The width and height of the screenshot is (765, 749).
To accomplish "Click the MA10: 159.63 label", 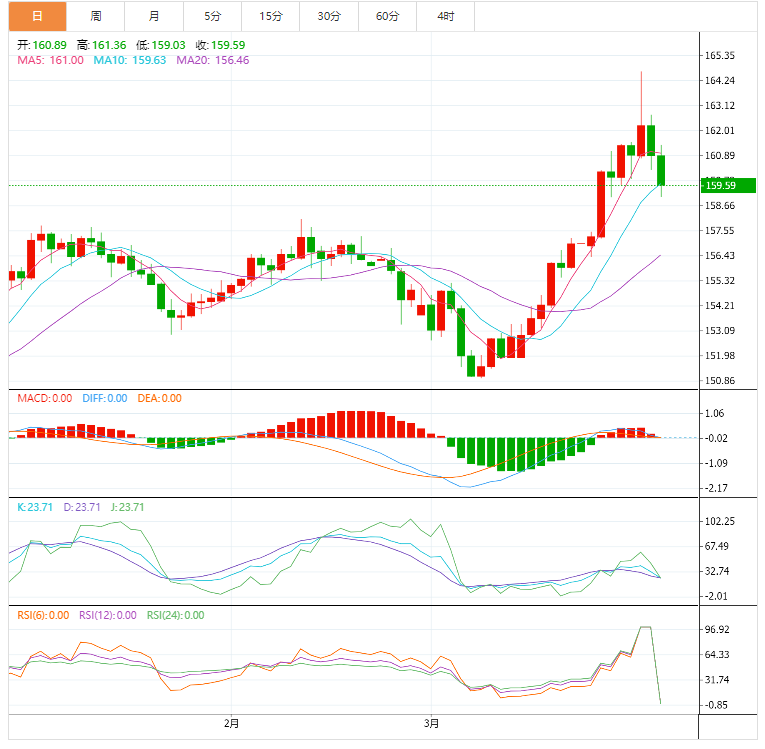I will tap(130, 60).
